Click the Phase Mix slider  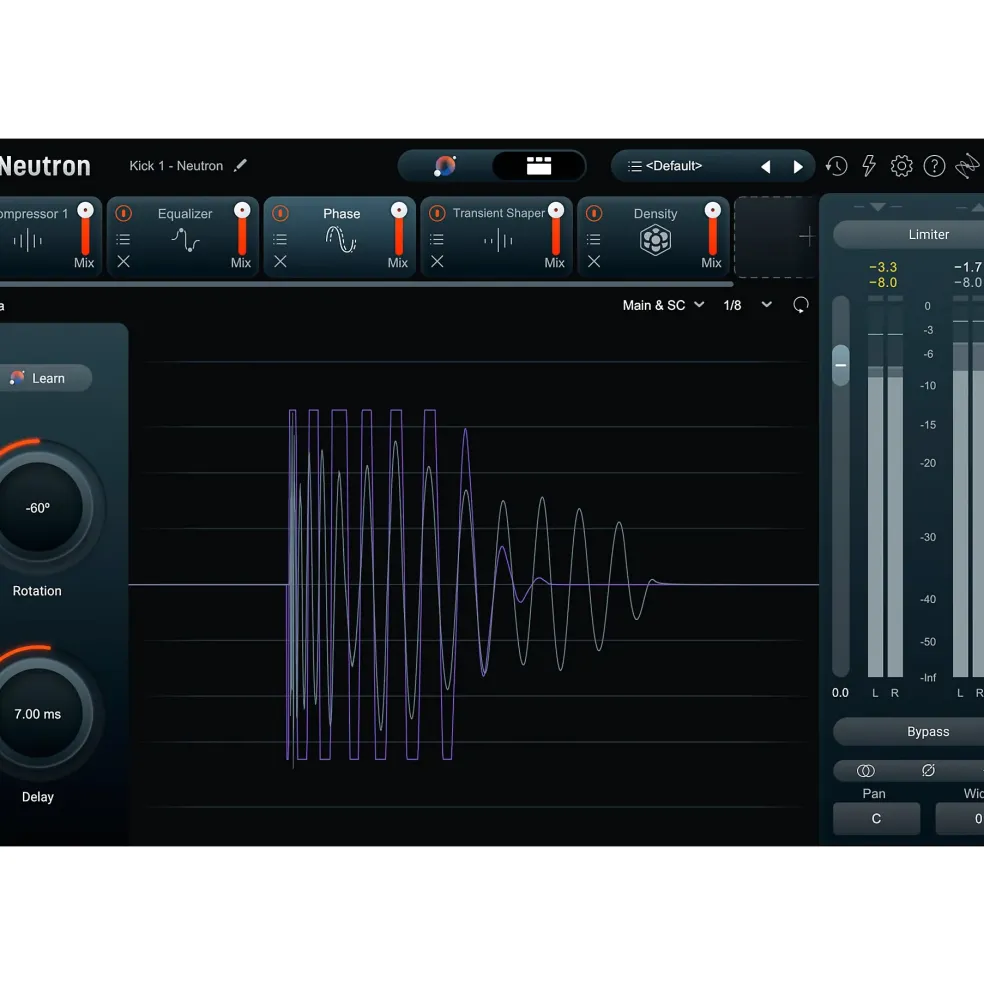pos(399,229)
